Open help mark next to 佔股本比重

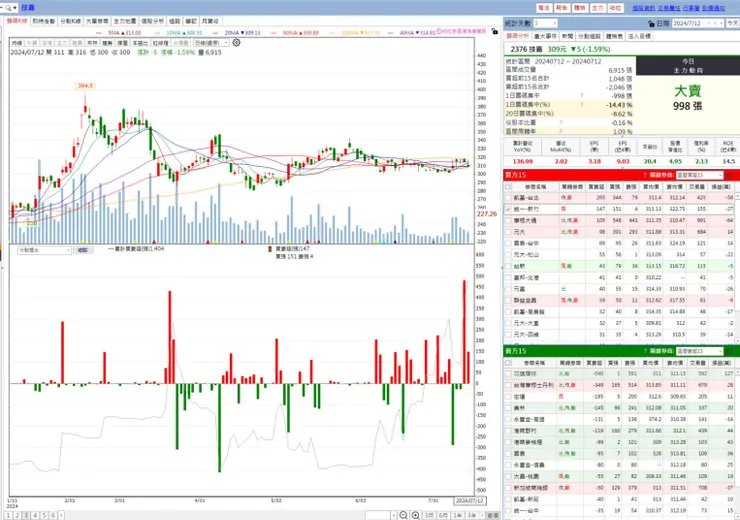click(561, 123)
